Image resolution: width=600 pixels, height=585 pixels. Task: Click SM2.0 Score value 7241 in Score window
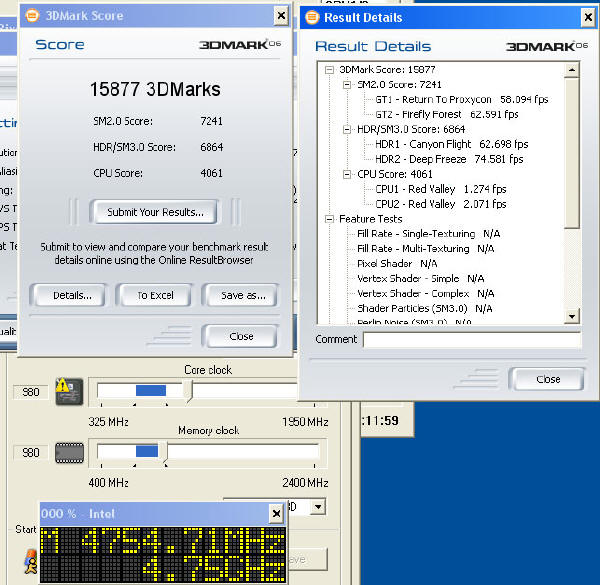tap(211, 121)
